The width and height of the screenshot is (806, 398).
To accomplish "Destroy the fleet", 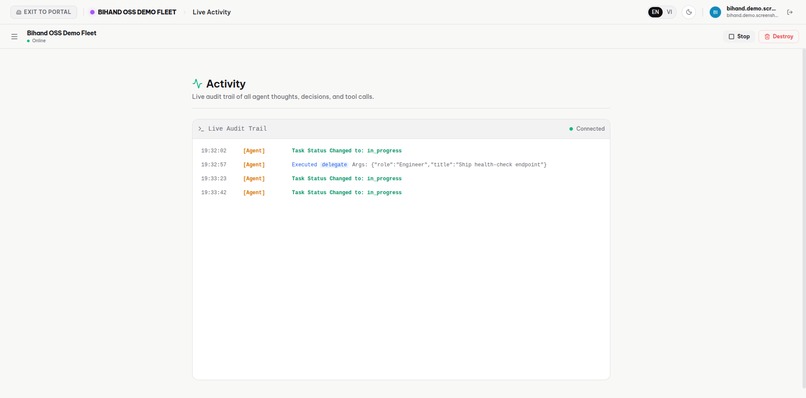I will click(x=778, y=37).
